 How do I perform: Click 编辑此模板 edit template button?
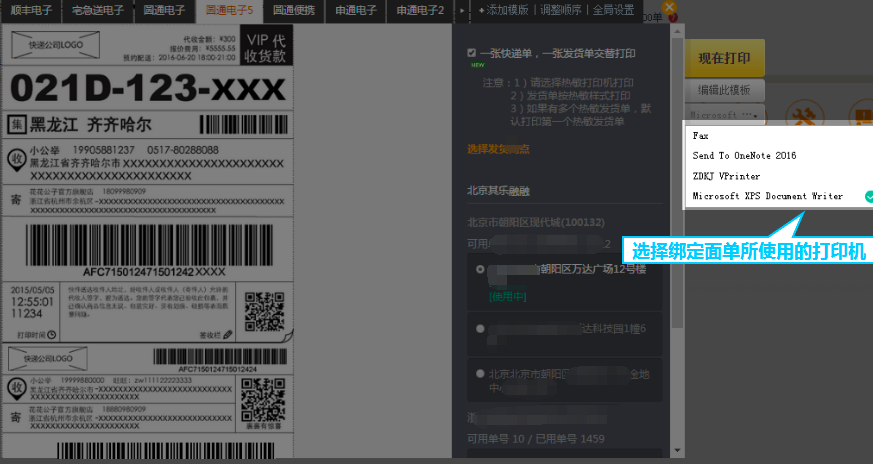tap(724, 90)
